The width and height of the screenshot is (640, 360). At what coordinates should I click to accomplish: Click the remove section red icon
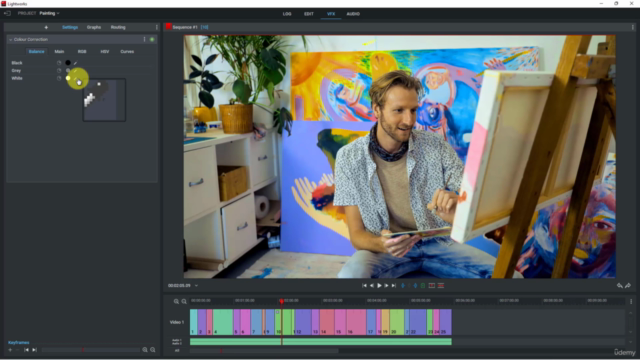pyautogui.click(x=441, y=286)
